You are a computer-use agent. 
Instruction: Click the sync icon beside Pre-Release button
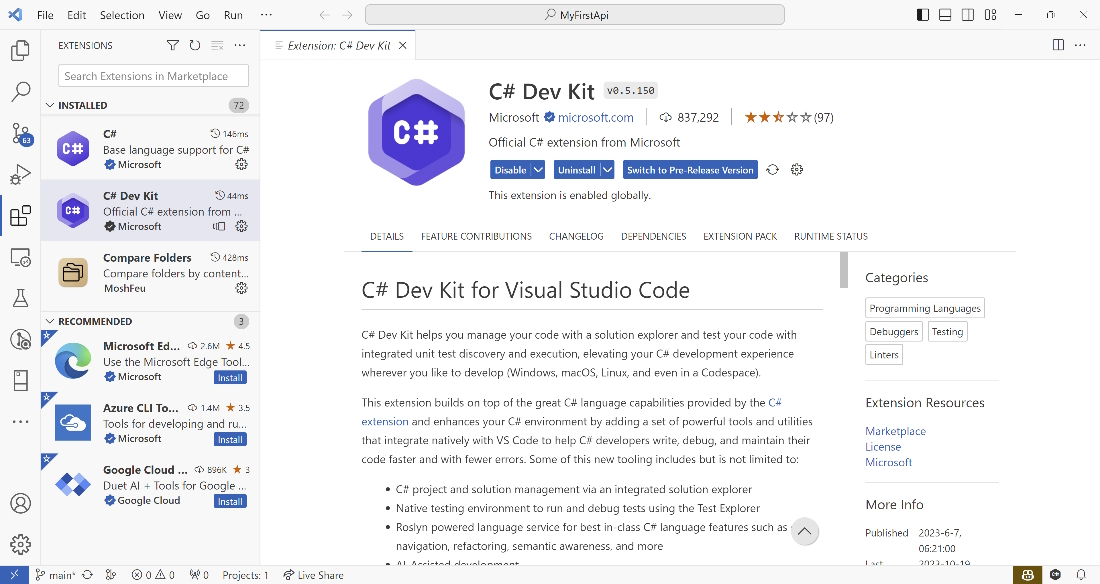pyautogui.click(x=772, y=170)
